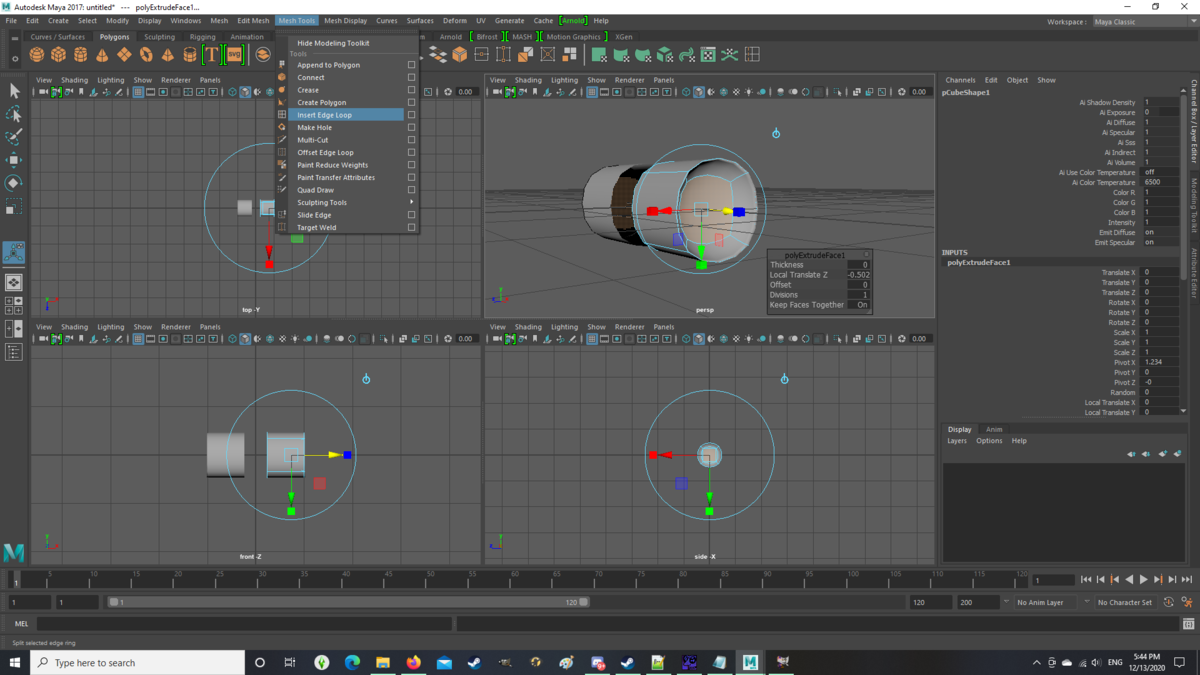Screen dimensions: 1200x675
Task: Select the arrow Select tool in toolbox
Action: 14,91
